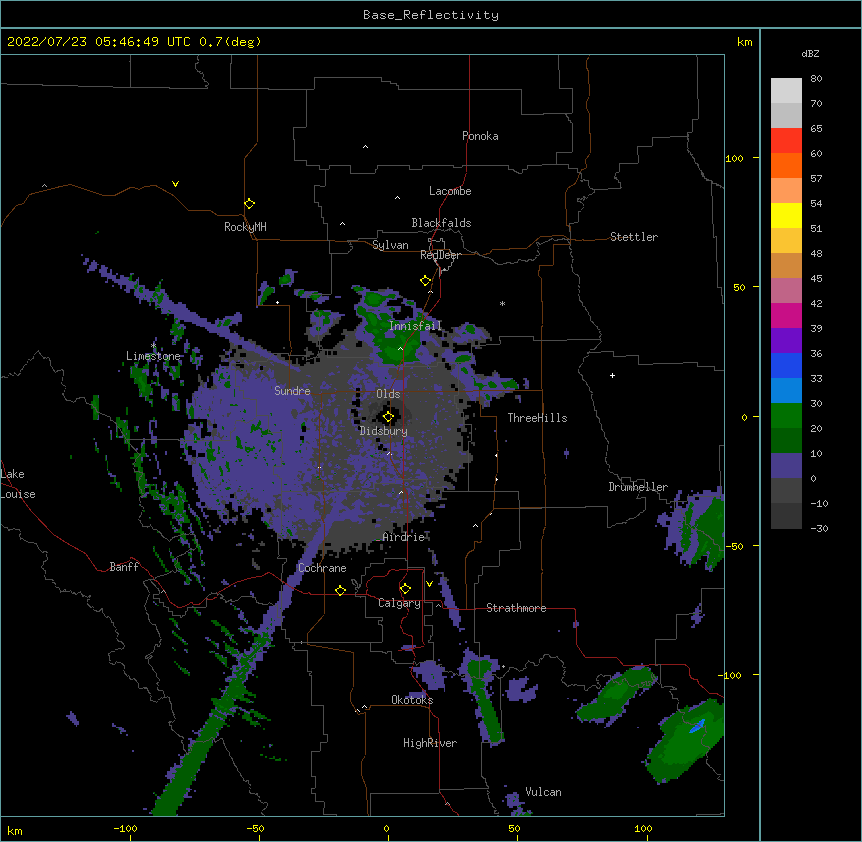This screenshot has width=862, height=842.
Task: Click the Innisfail city label
Action: pos(416,326)
